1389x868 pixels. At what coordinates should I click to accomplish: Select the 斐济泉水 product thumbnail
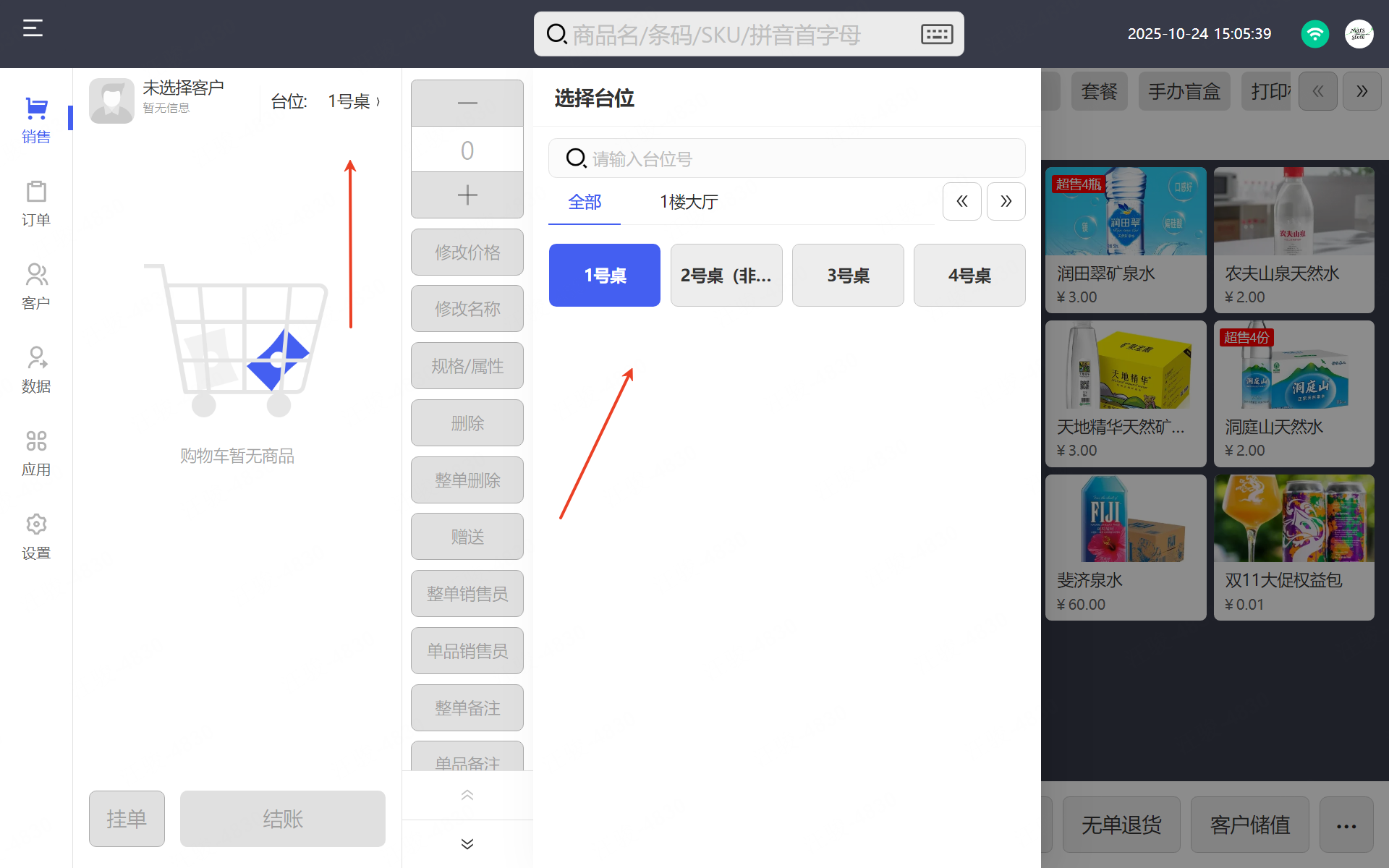1126,519
